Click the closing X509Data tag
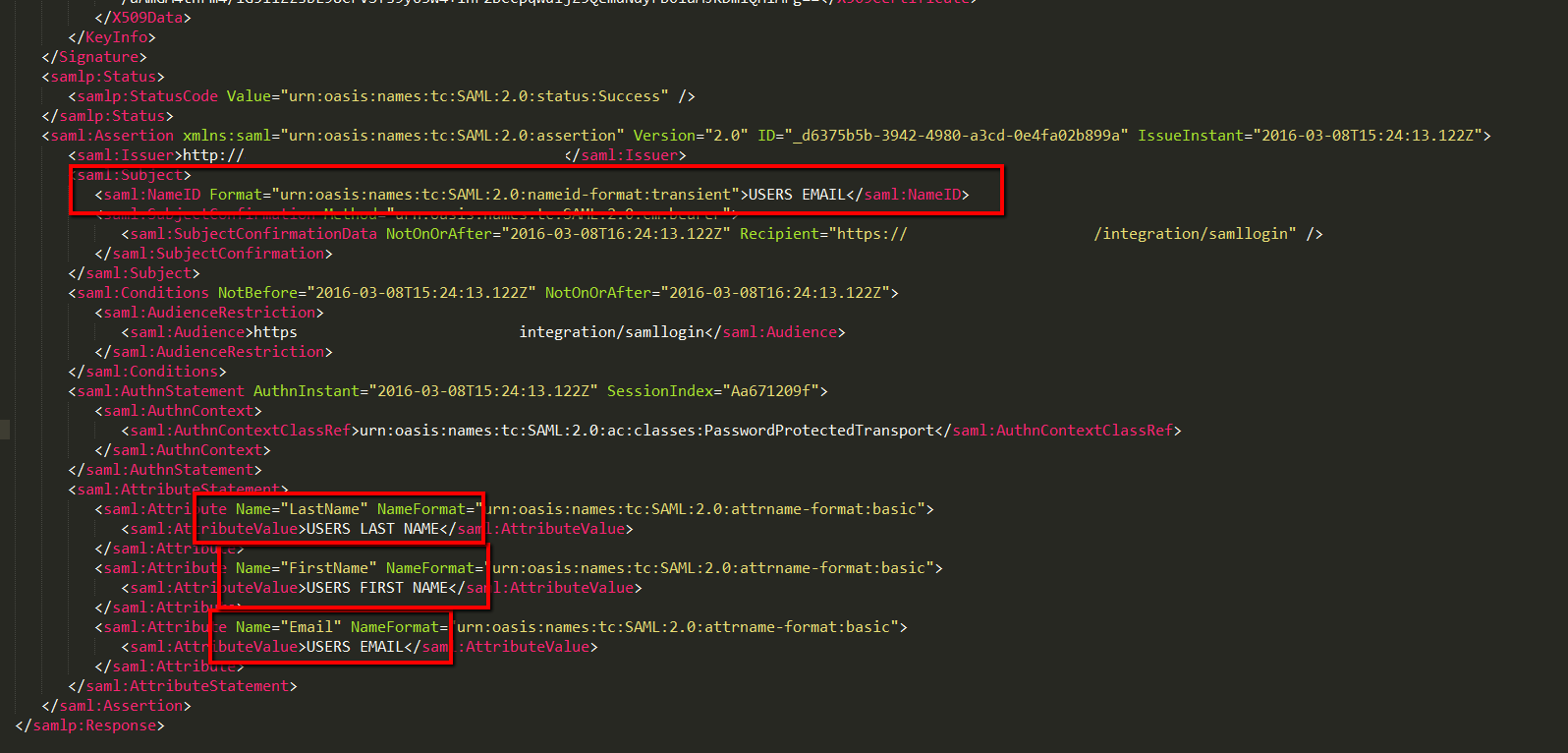 point(143,18)
